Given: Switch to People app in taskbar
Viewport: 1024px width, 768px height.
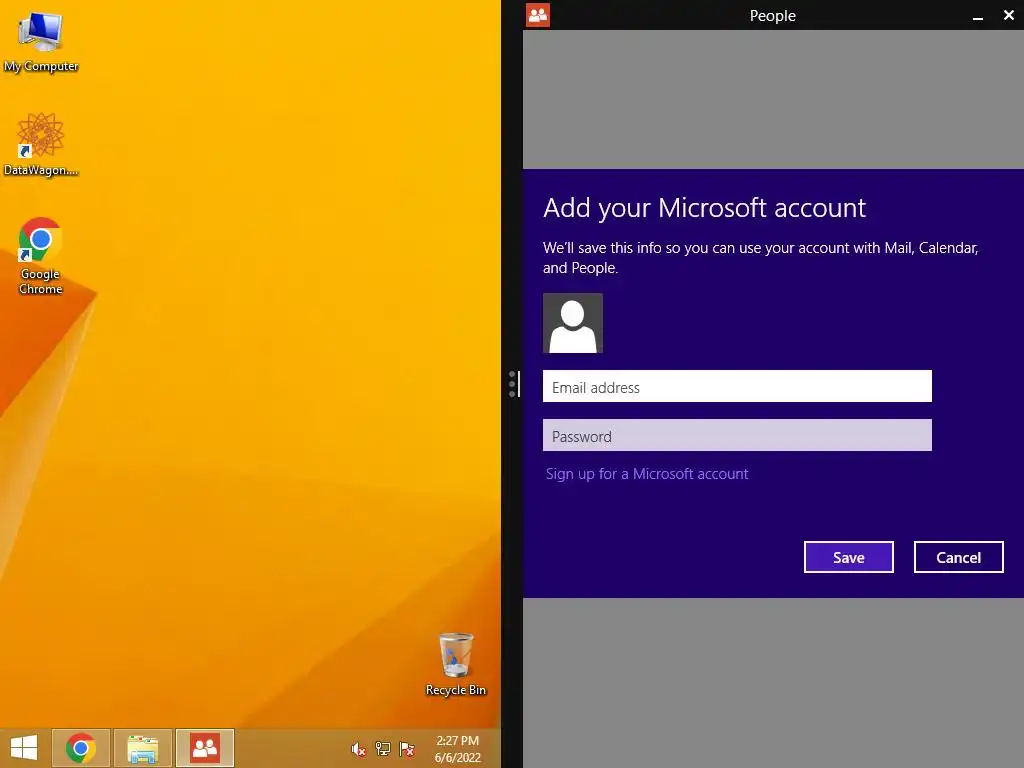Looking at the screenshot, I should pos(205,748).
